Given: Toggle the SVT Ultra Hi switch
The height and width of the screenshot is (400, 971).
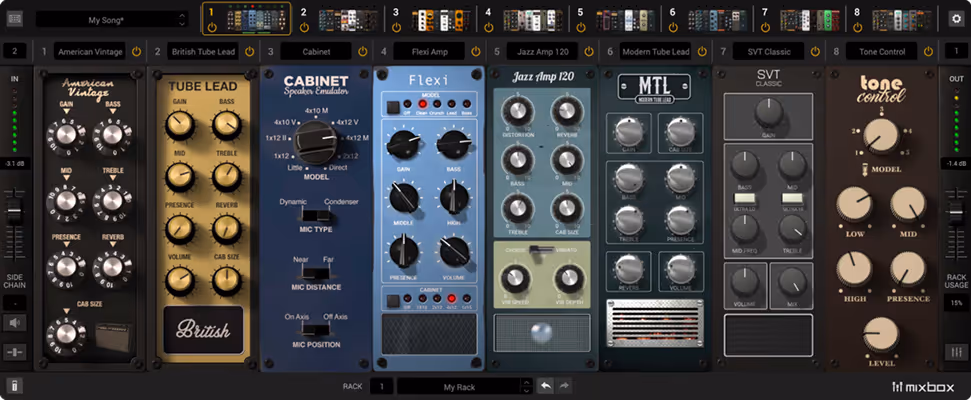Looking at the screenshot, I should pos(792,198).
